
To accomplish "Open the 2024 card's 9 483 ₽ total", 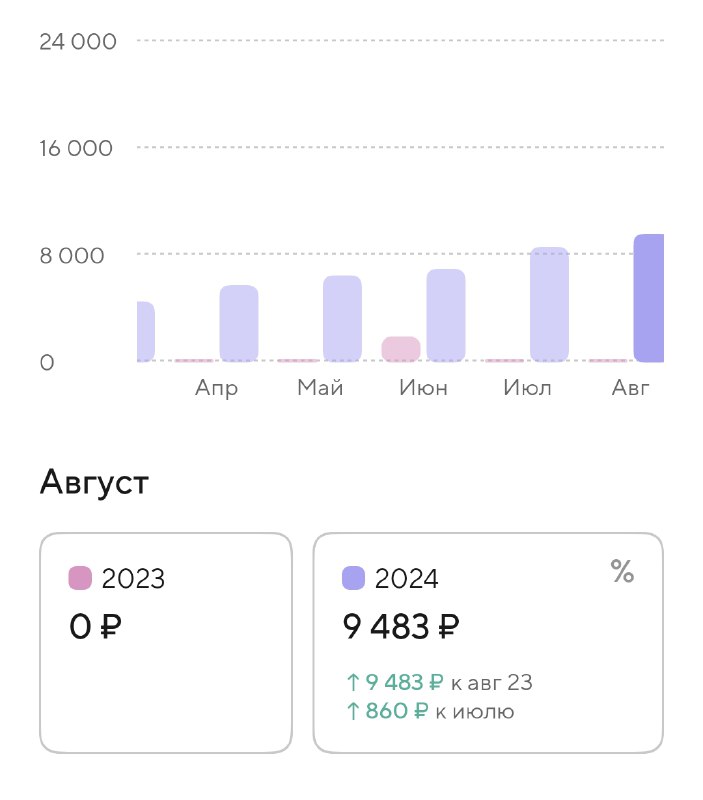I will tap(401, 627).
